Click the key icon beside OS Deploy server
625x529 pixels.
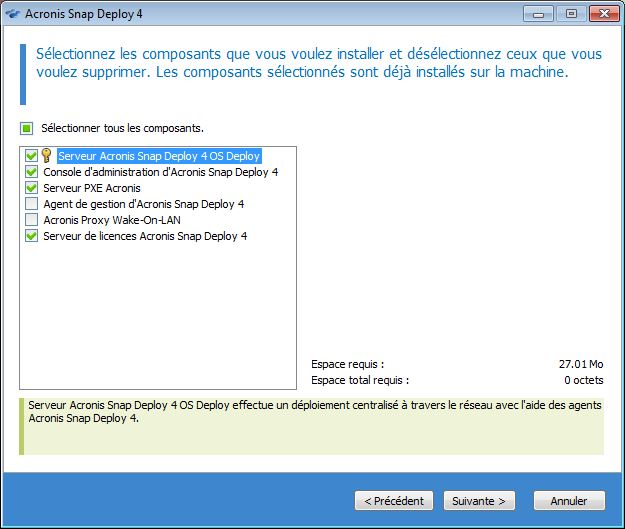(46, 156)
